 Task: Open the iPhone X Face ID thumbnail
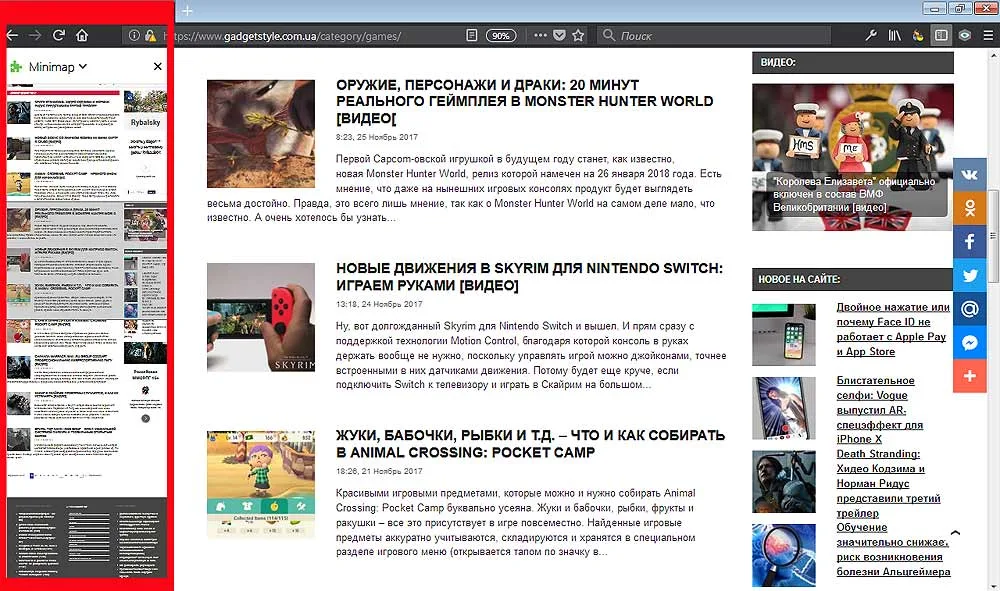pyautogui.click(x=784, y=335)
